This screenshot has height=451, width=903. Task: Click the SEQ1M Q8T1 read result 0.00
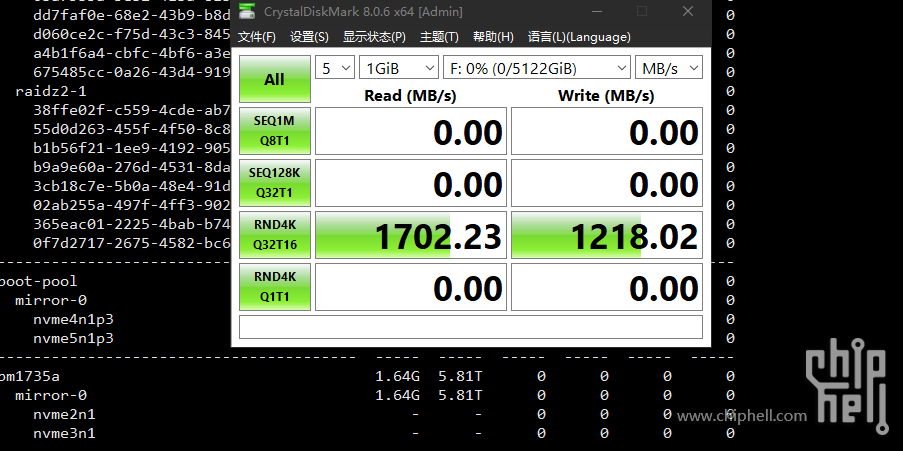(x=411, y=131)
